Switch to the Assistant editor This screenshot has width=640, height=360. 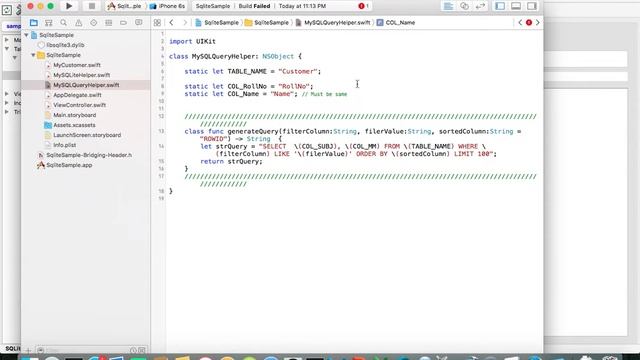pyautogui.click(x=464, y=6)
